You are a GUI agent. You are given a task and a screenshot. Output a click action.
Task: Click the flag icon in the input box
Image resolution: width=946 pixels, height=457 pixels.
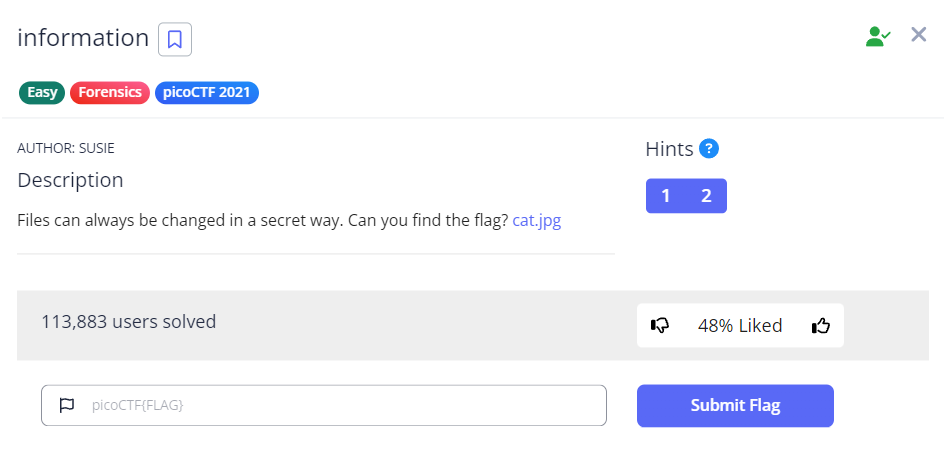click(x=67, y=405)
